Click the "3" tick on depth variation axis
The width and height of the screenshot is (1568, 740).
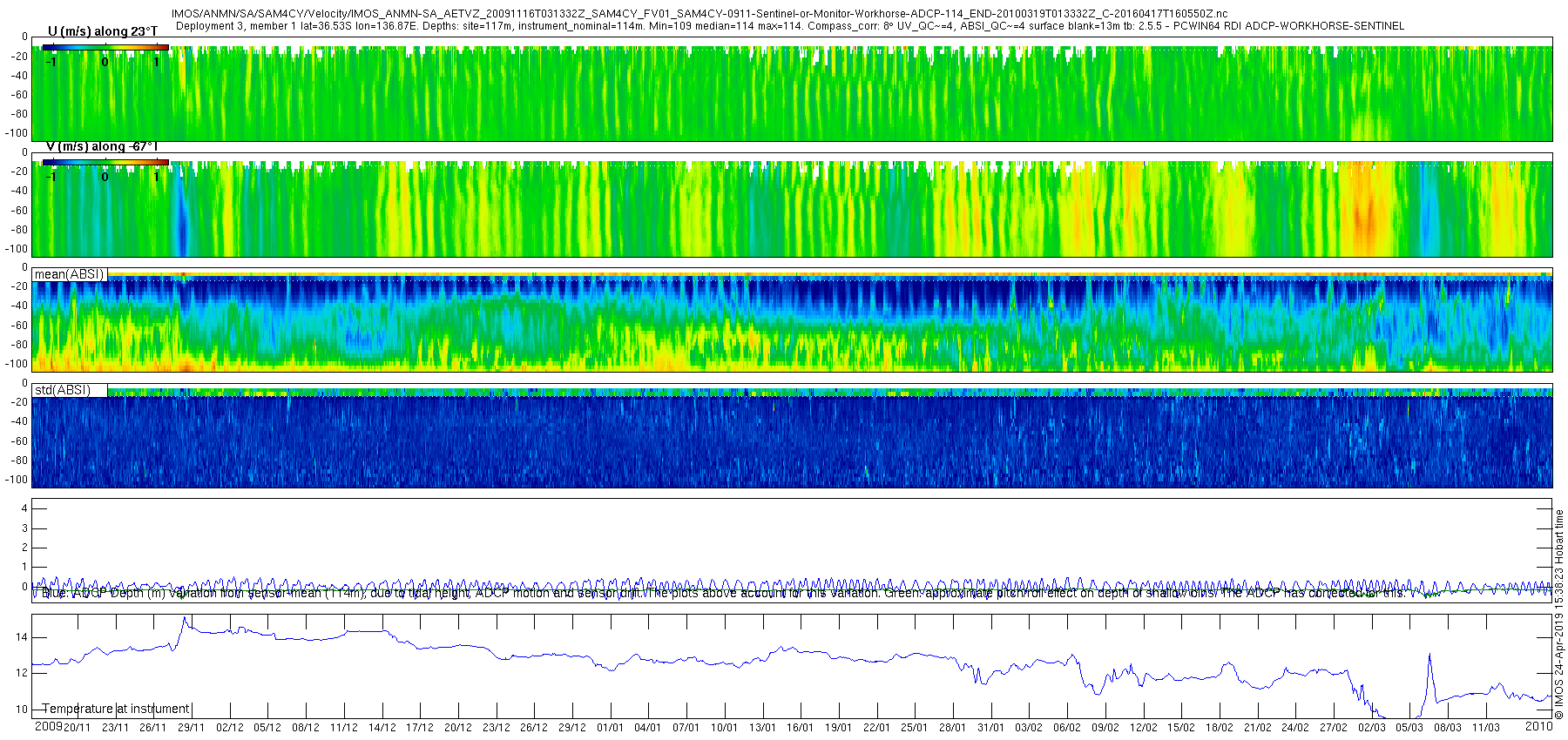24,528
